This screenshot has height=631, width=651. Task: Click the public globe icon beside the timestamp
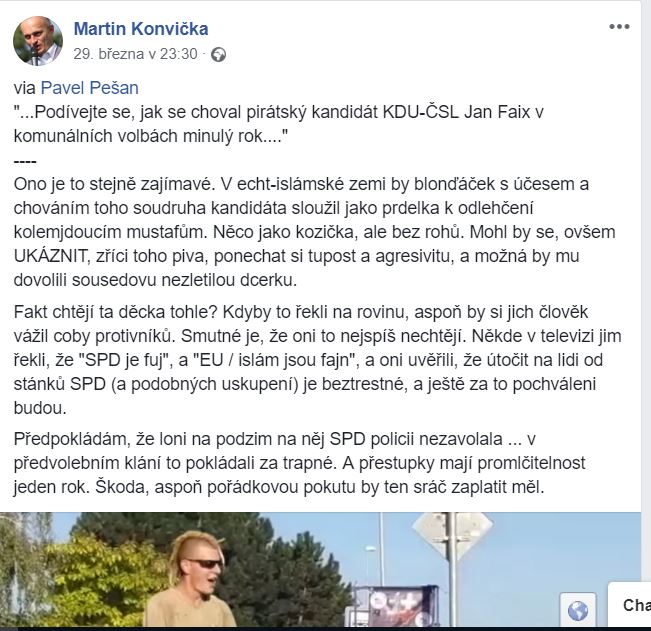pos(218,55)
